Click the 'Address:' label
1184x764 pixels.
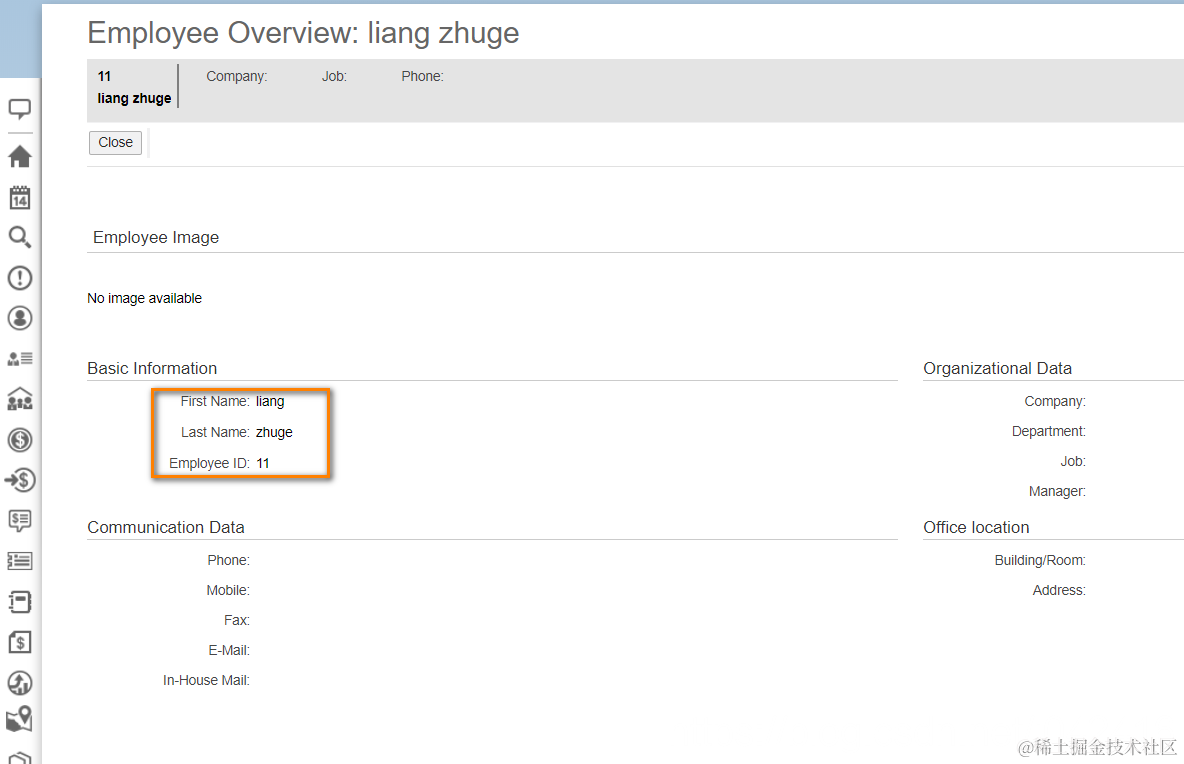point(1059,590)
